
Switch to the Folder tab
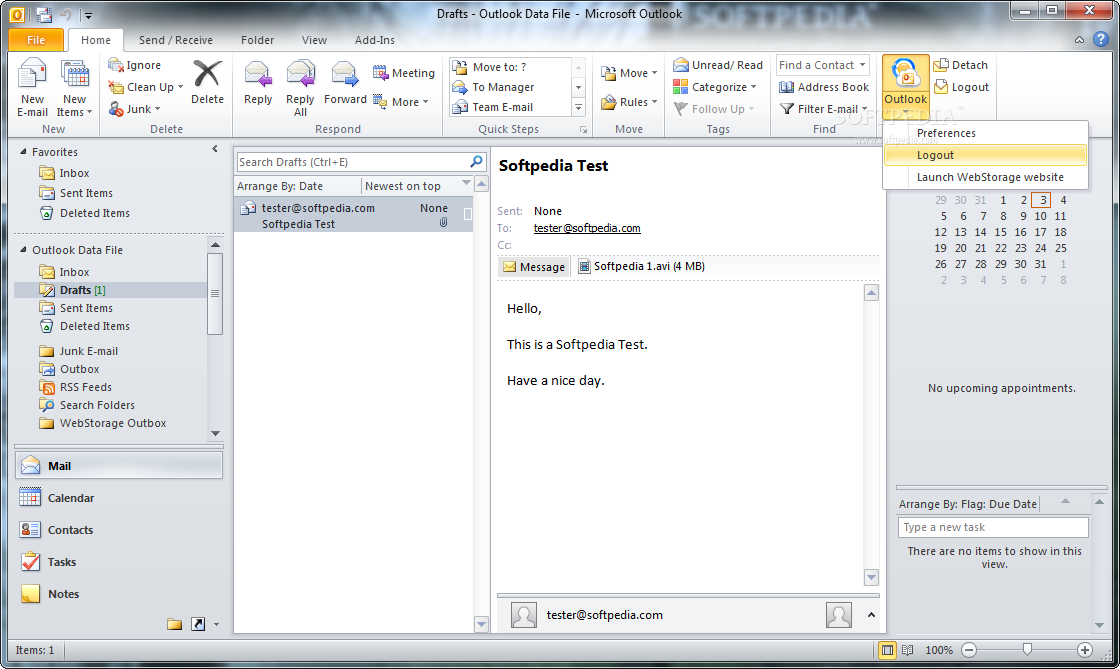click(x=257, y=40)
